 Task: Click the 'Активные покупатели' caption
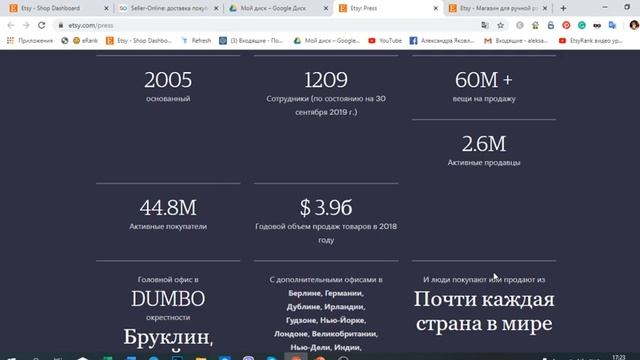click(x=168, y=227)
